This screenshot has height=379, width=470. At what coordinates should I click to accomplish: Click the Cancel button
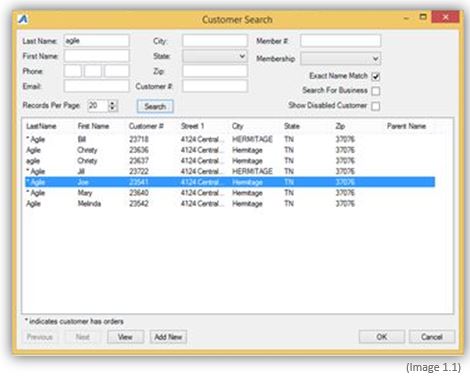click(432, 337)
